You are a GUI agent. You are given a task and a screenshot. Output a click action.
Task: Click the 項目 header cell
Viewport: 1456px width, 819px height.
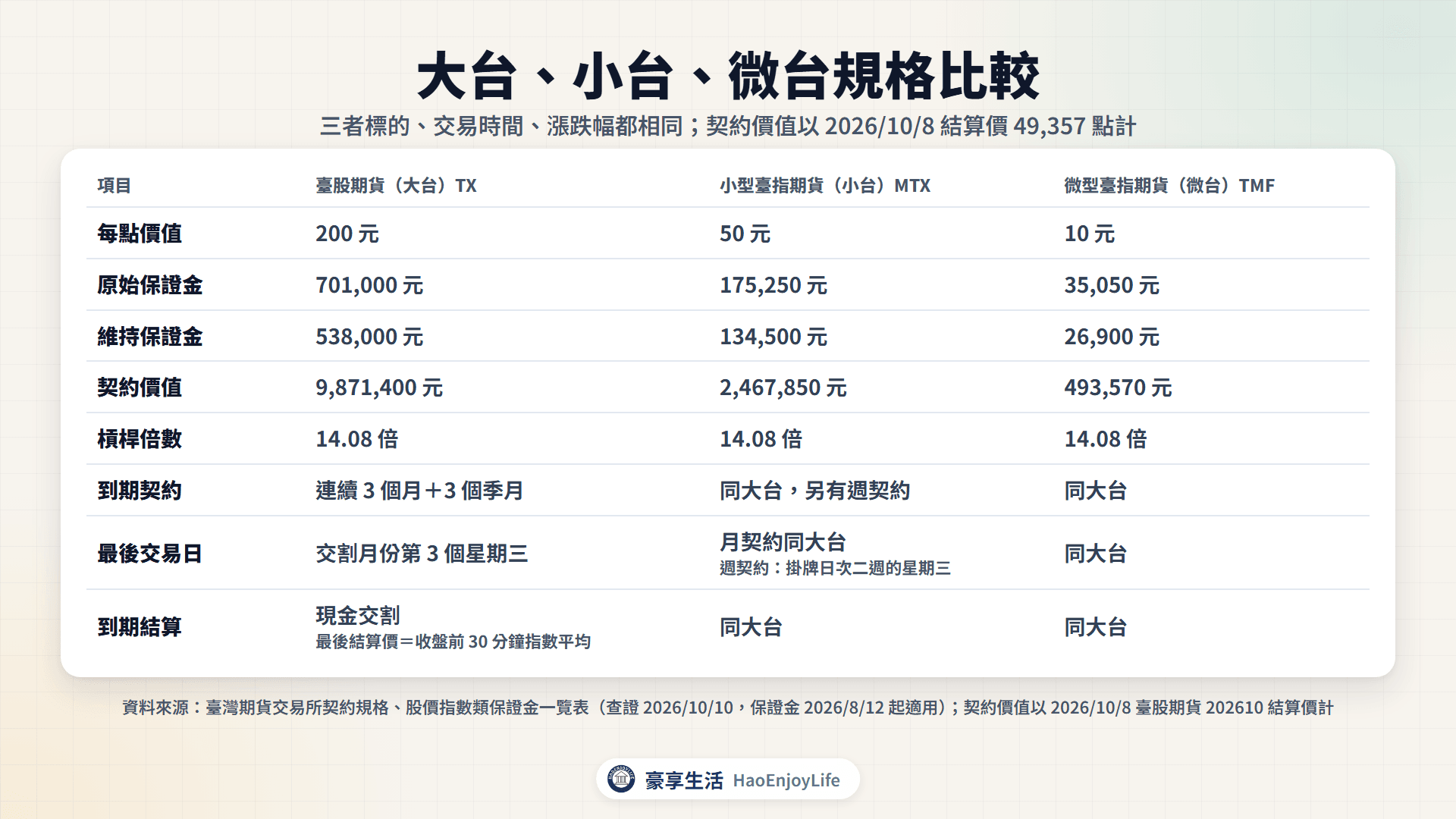[115, 186]
